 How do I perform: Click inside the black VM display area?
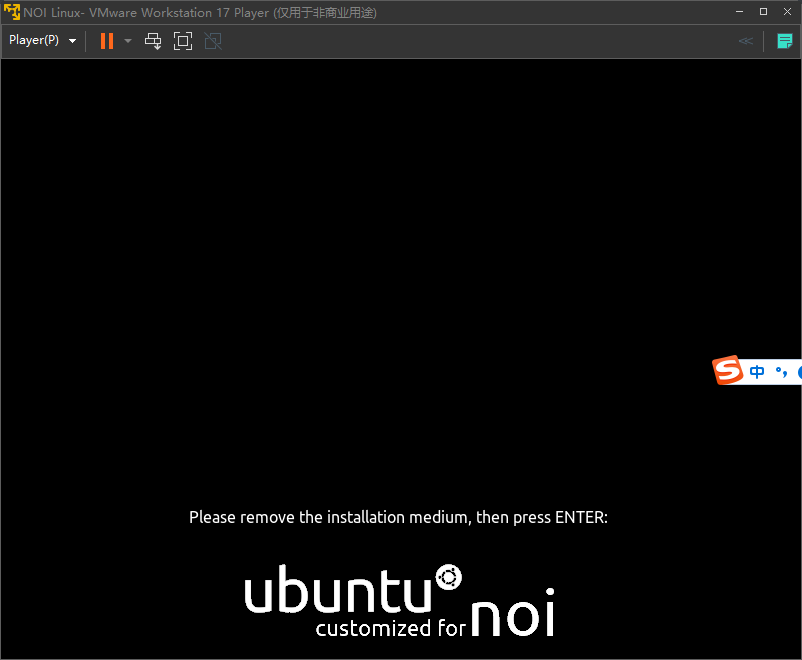tap(400, 250)
